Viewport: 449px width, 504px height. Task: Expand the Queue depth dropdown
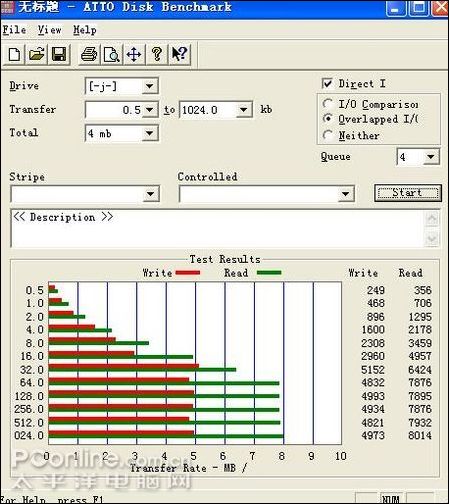431,157
